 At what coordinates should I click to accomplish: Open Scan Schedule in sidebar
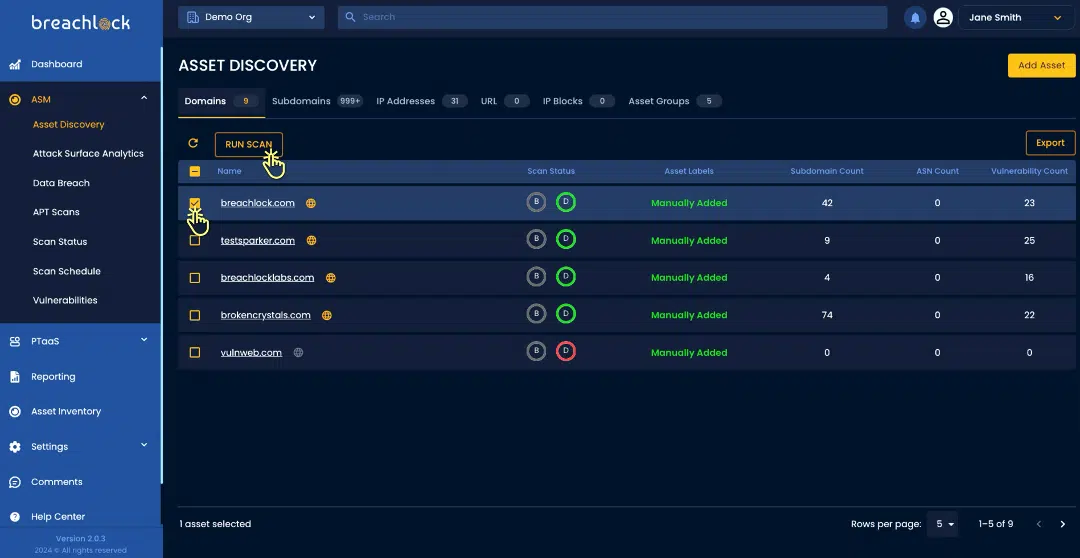click(x=67, y=271)
